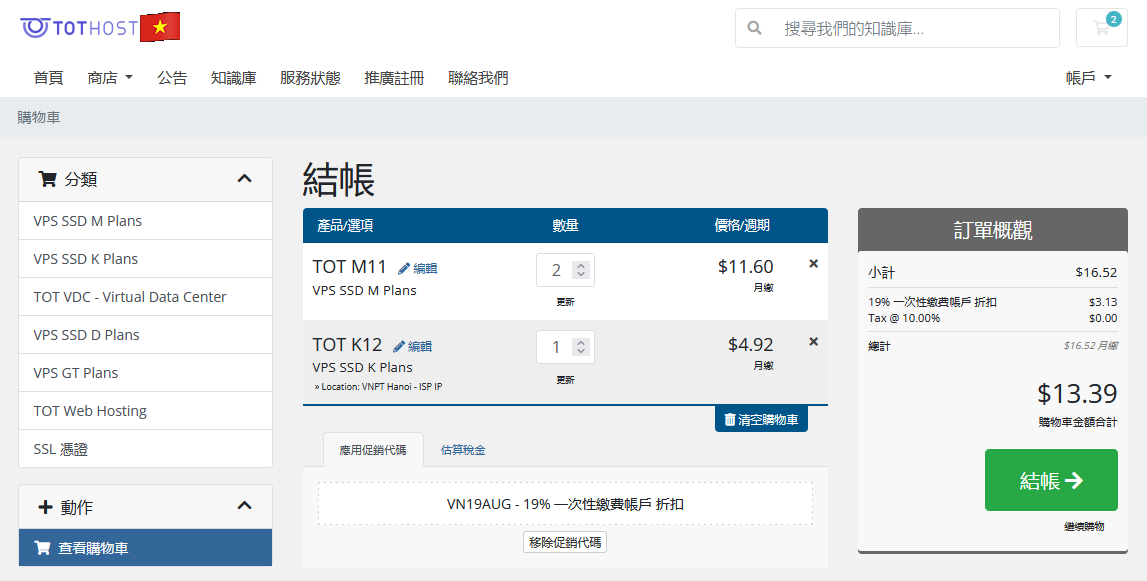Click the 移除促銷代碼 button
The height and width of the screenshot is (581, 1147).
[565, 543]
